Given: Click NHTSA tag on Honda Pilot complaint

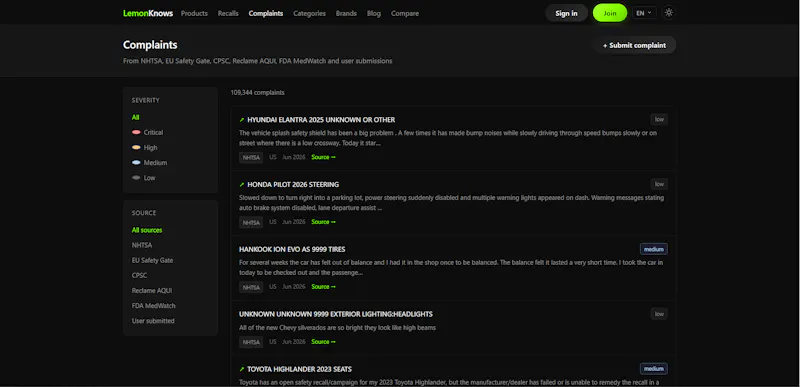Looking at the screenshot, I should (x=251, y=222).
